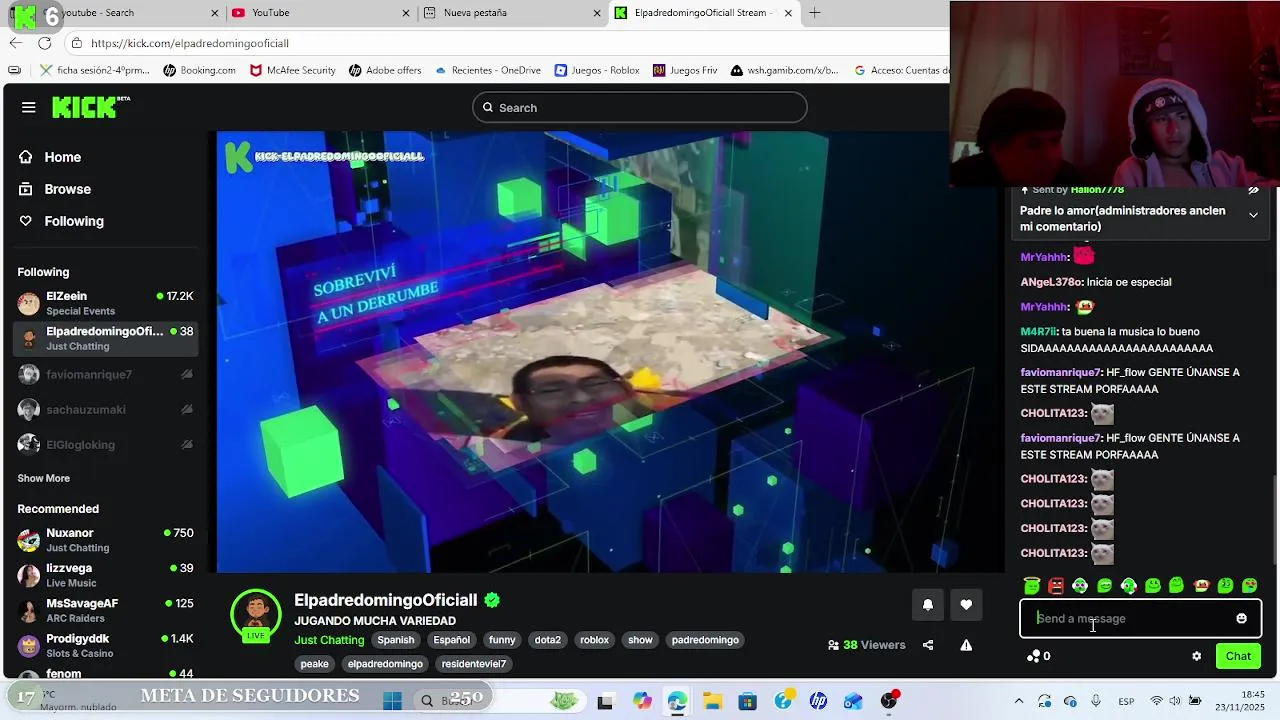Image resolution: width=1280 pixels, height=720 pixels.
Task: Open Prodigyddk recommended channel
Action: 106,645
